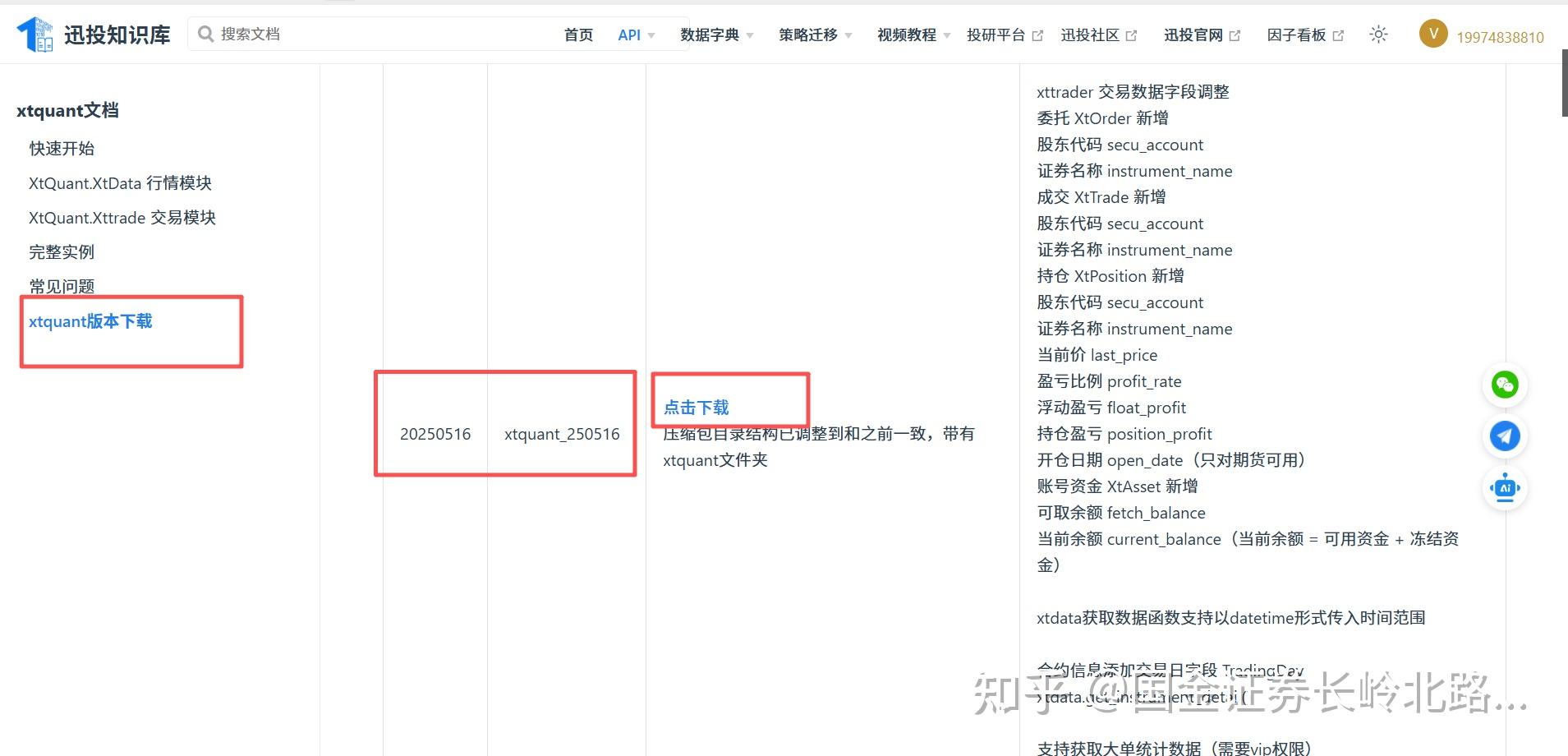Click inside the 搜索文档 search field
The image size is (1568, 756).
[370, 33]
